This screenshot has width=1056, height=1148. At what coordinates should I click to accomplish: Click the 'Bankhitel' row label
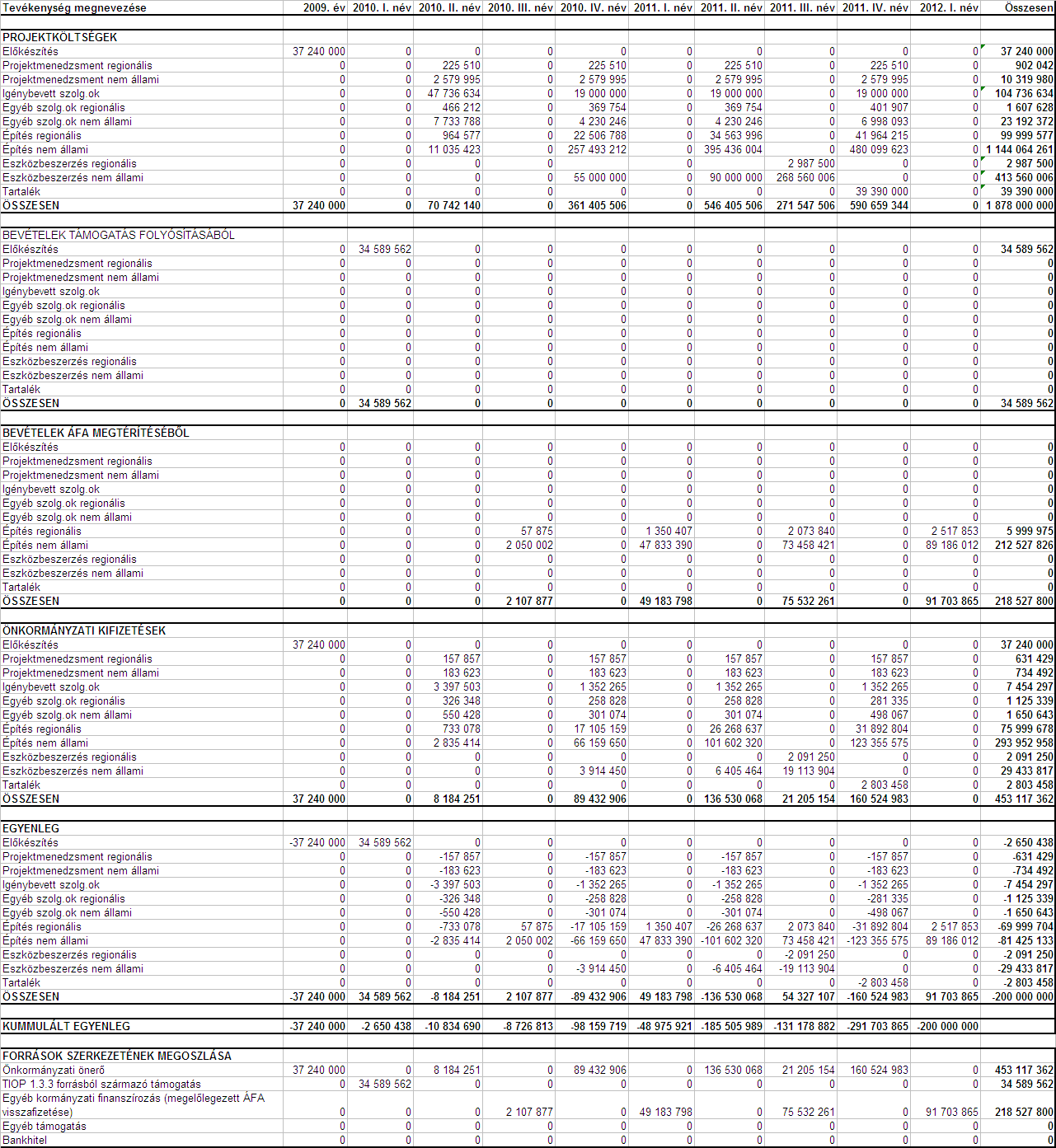point(25,1140)
